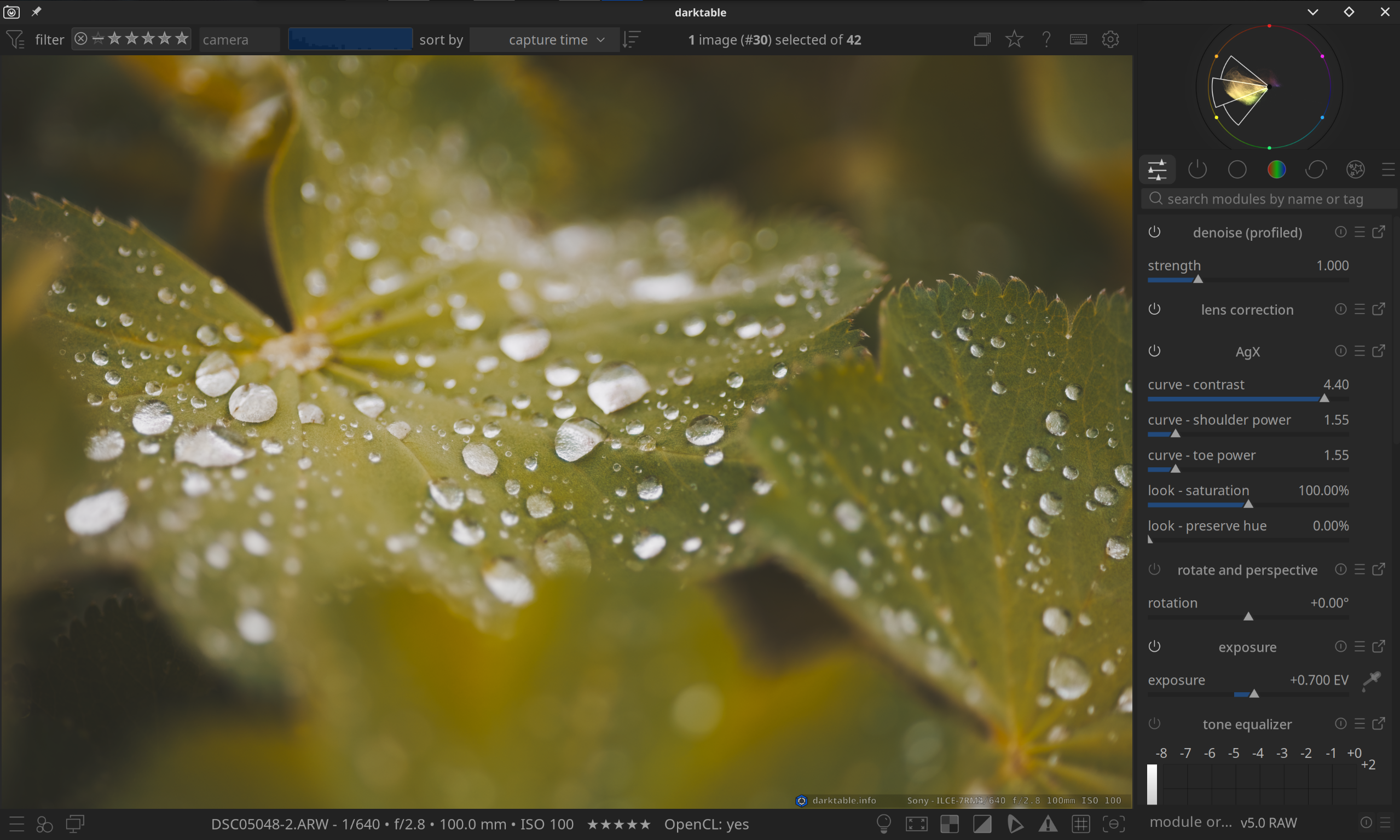Enable color assessment lightbulb icon
This screenshot has height=840, width=1400.
pos(884,824)
